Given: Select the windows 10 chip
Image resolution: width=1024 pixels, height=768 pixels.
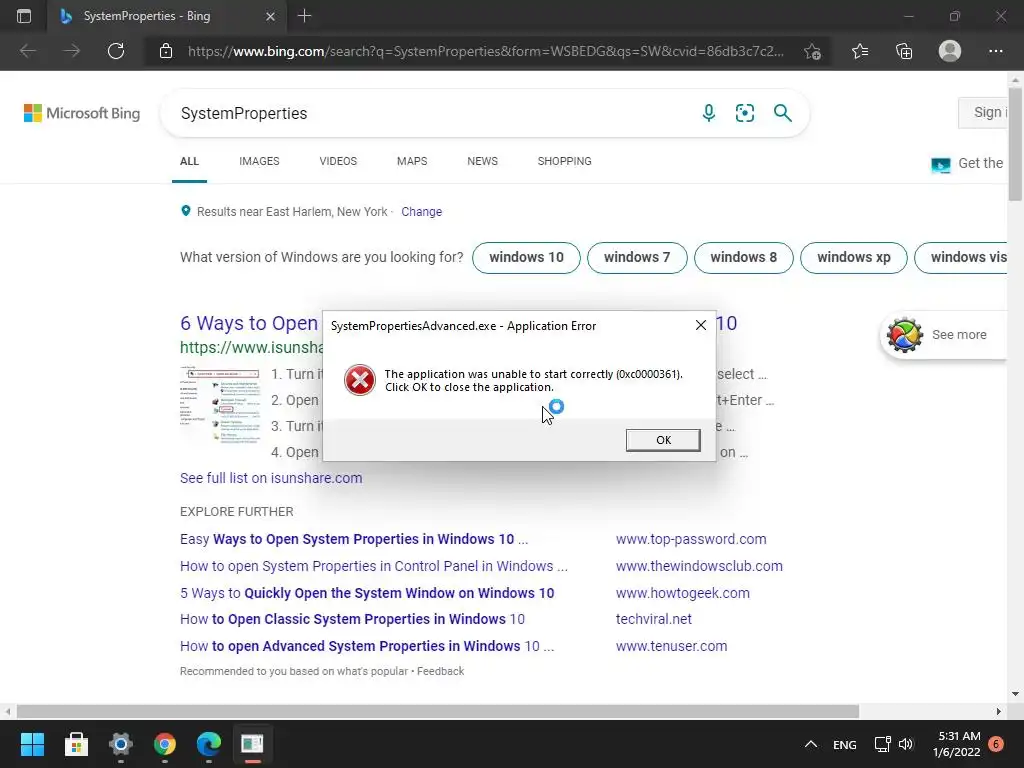Looking at the screenshot, I should (x=526, y=257).
